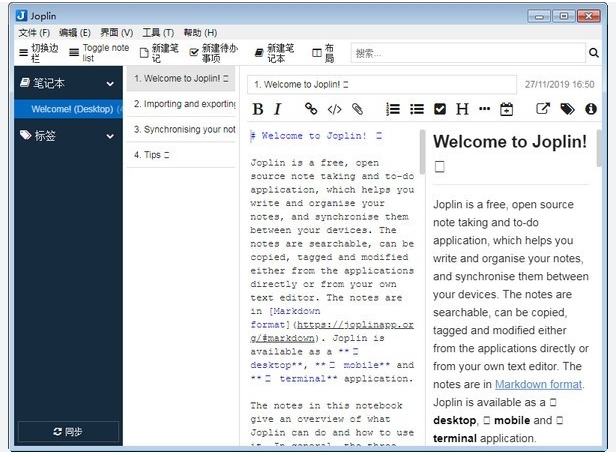The height and width of the screenshot is (457, 616).
Task: Toggle the sidebar with 切换边栏
Action: pyautogui.click(x=38, y=53)
